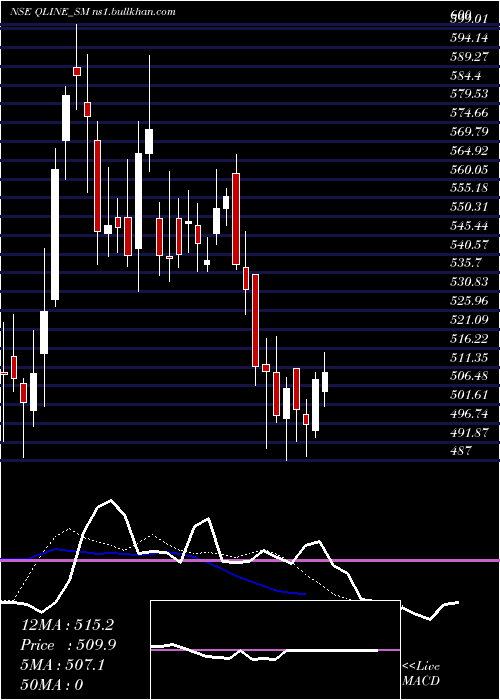Click the 540.57 price axis label
Screen dimensions: 500x700
click(x=469, y=244)
